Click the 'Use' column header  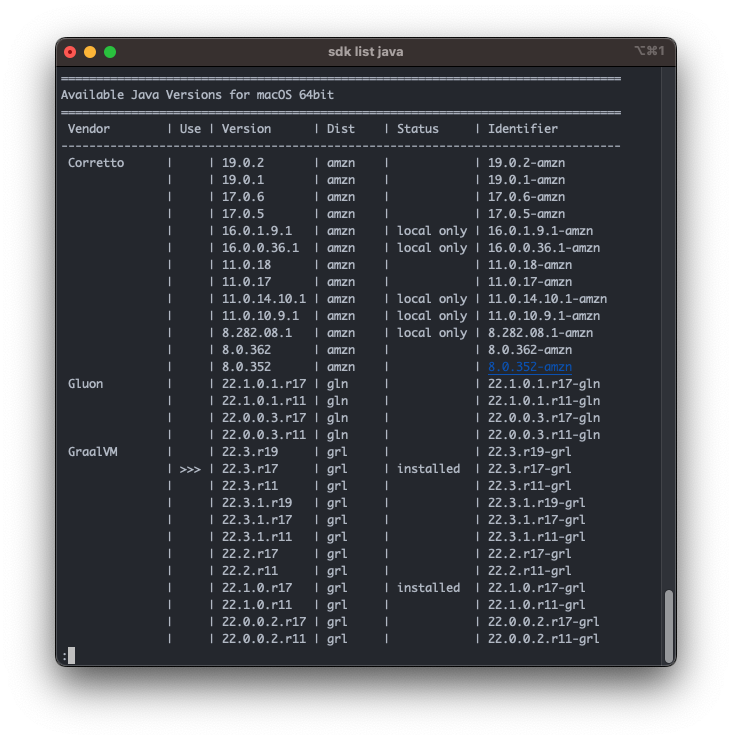190,129
